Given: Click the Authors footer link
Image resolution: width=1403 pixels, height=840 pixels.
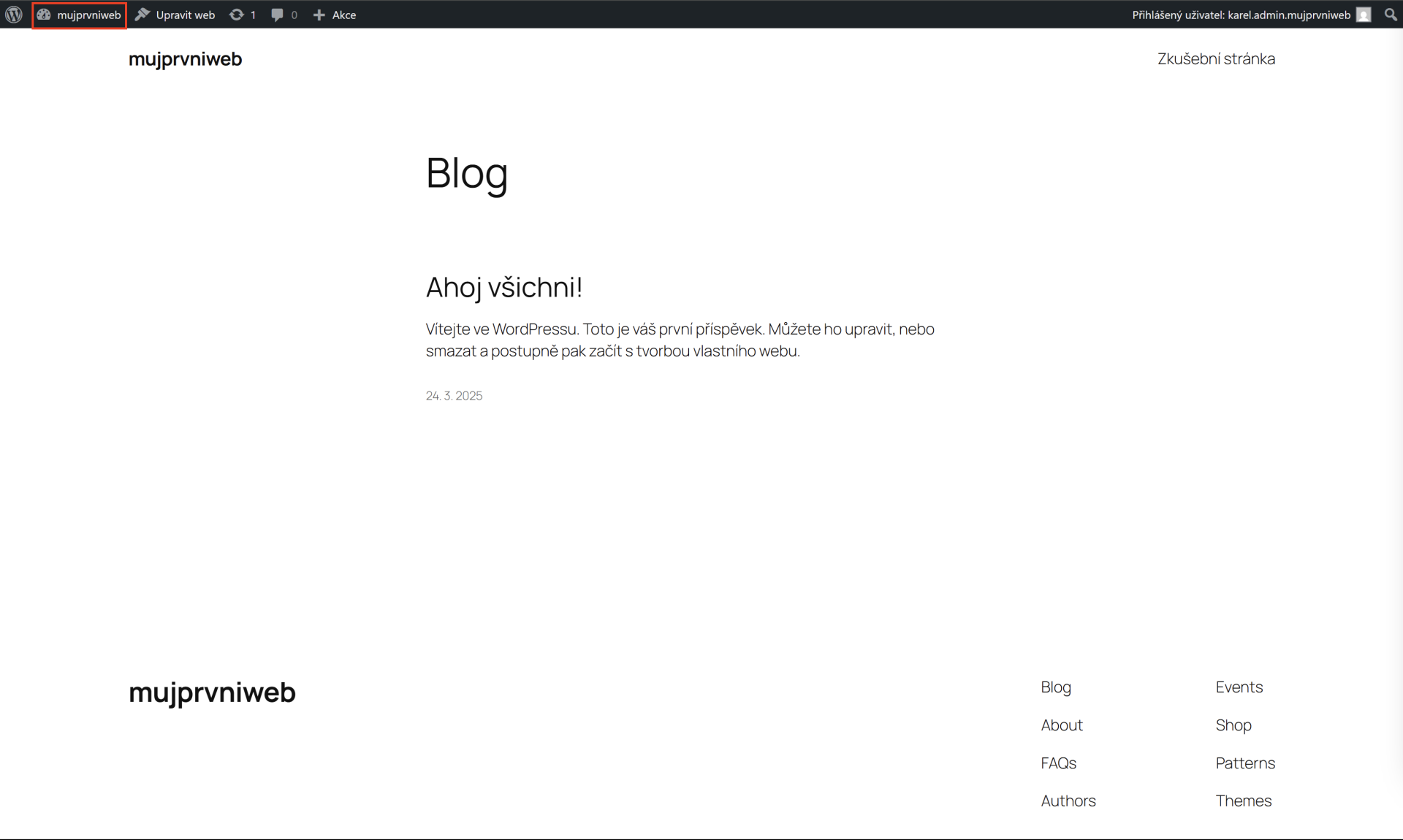Looking at the screenshot, I should click(x=1068, y=801).
